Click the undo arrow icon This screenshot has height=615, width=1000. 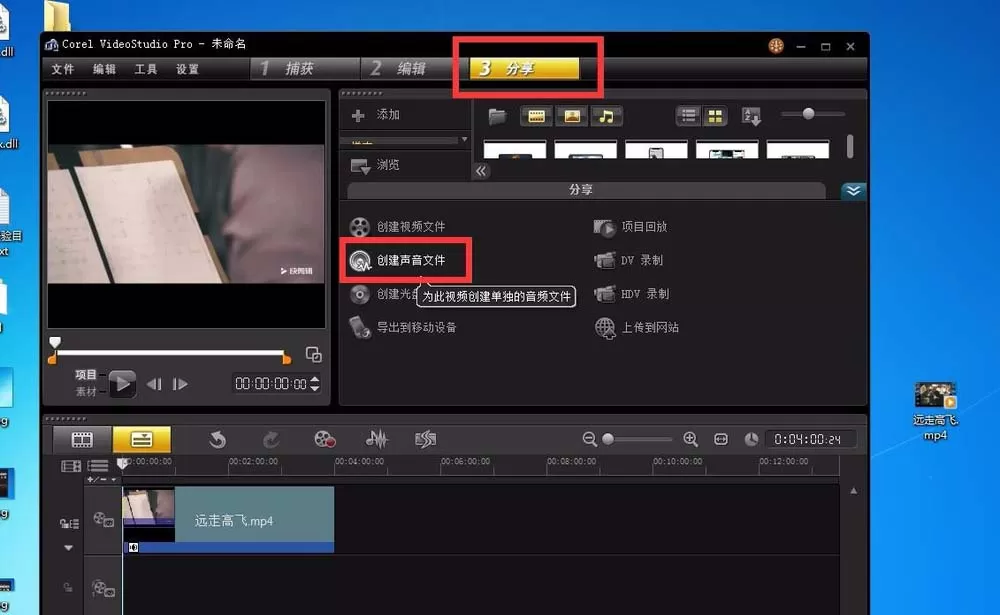218,440
